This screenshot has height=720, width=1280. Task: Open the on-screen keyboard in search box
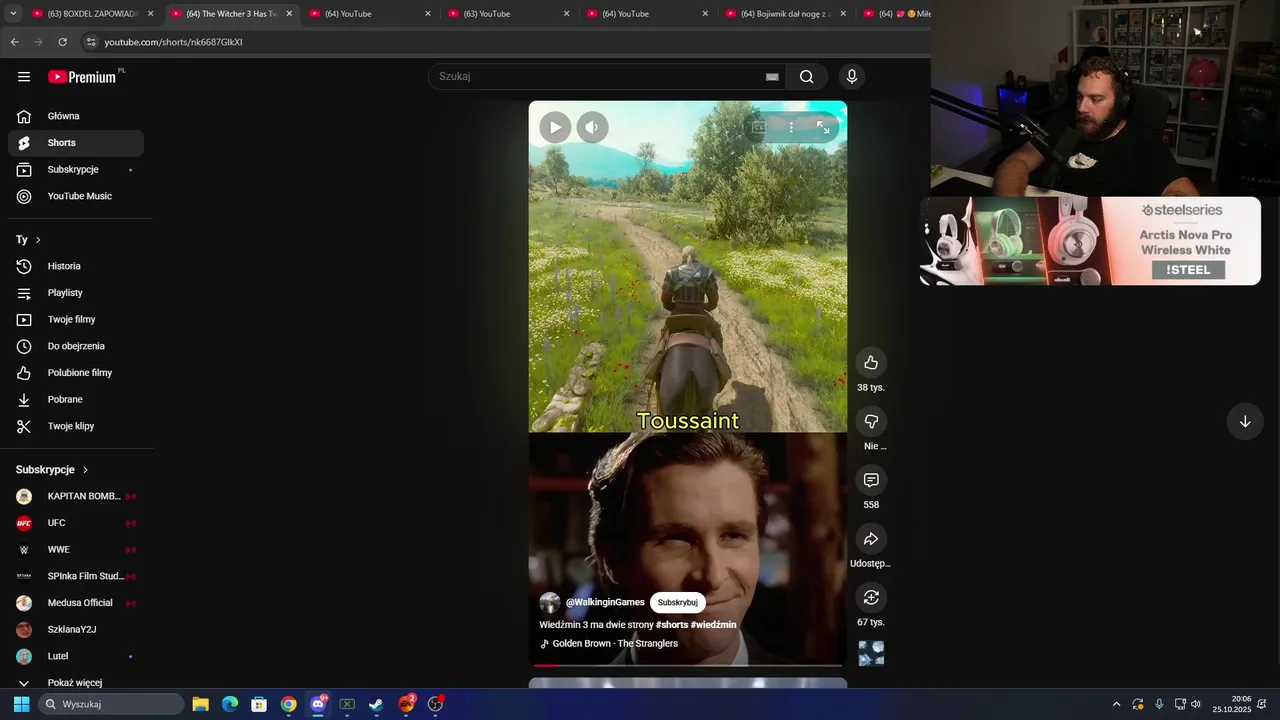[x=772, y=77]
